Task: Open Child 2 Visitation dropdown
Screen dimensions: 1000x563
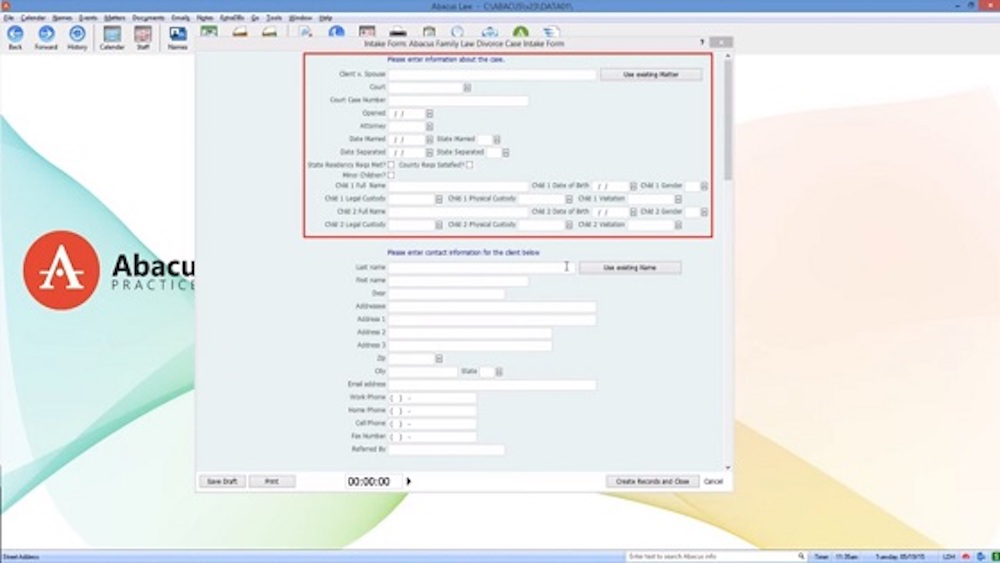Action: click(x=678, y=225)
